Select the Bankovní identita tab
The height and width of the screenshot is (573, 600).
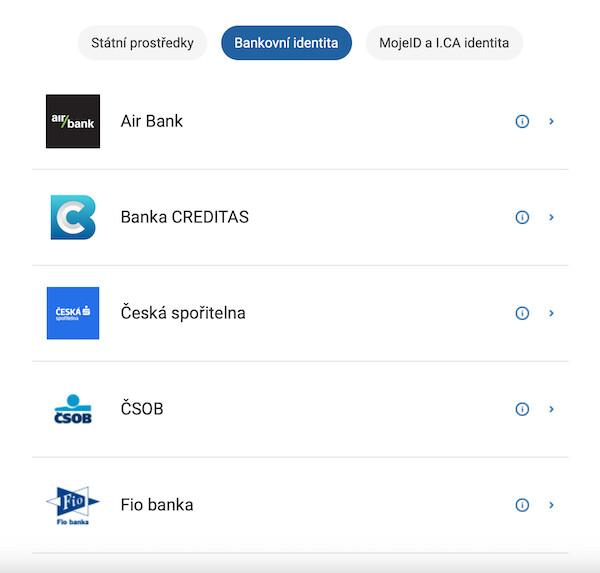pos(286,43)
